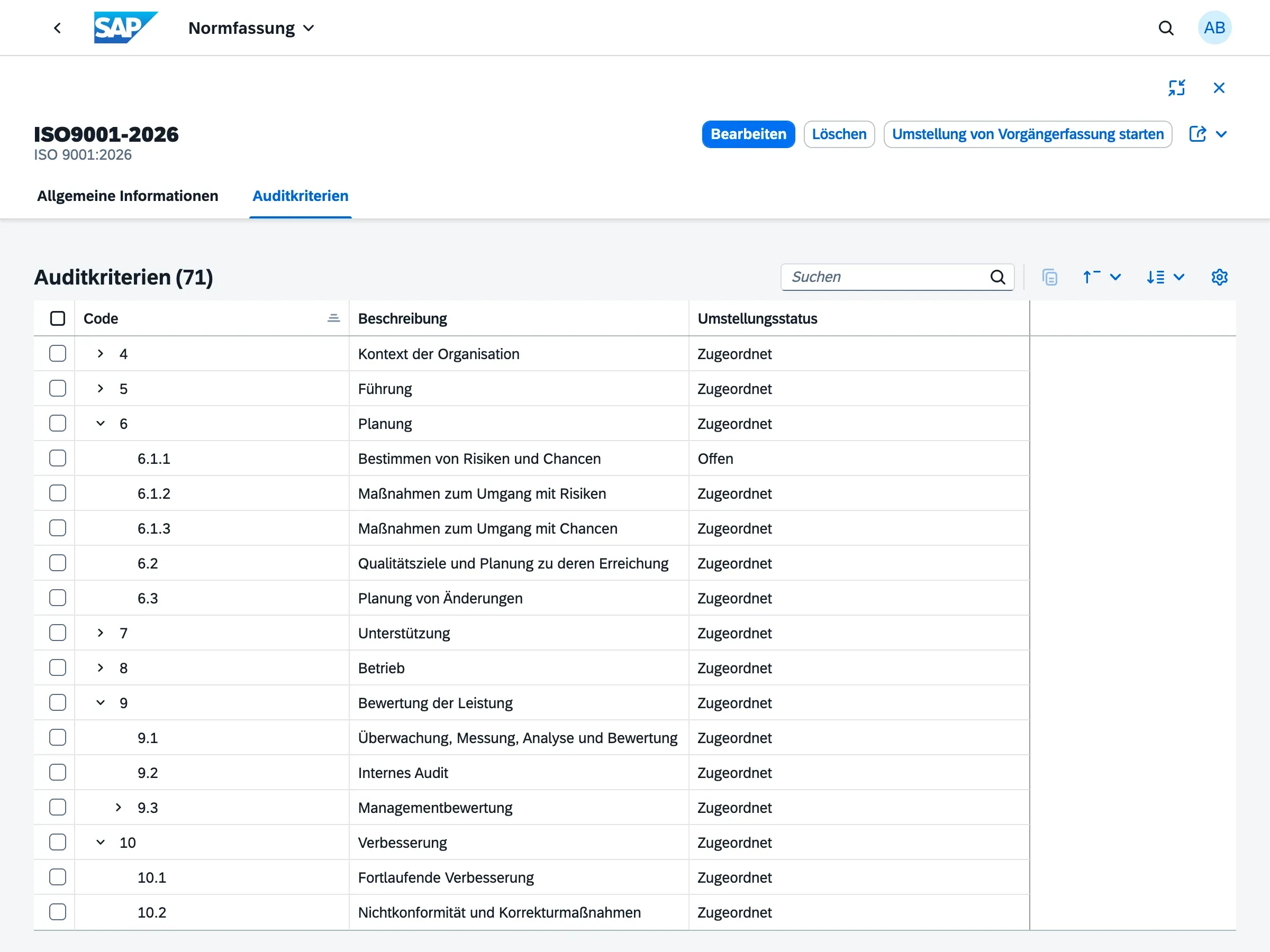The image size is (1270, 952).
Task: Click the Offen status cell
Action: 858,458
